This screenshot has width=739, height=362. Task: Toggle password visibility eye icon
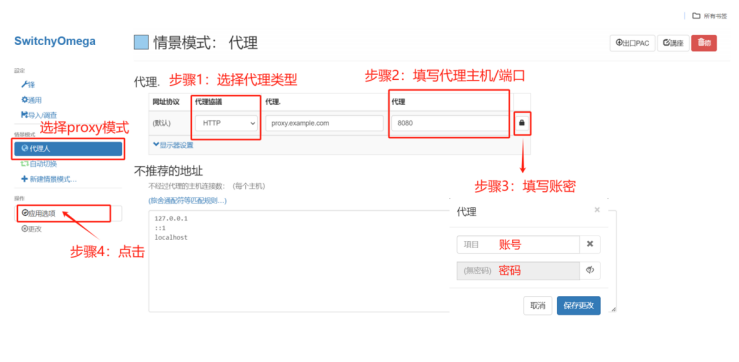point(590,271)
